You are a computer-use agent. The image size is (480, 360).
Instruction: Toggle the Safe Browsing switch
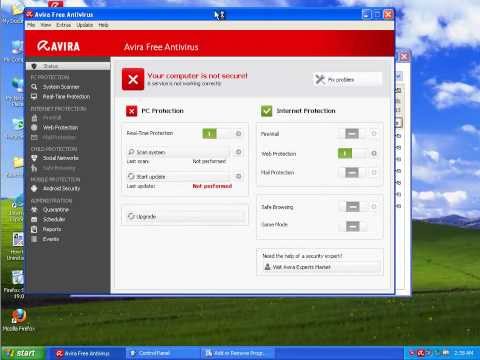353,207
